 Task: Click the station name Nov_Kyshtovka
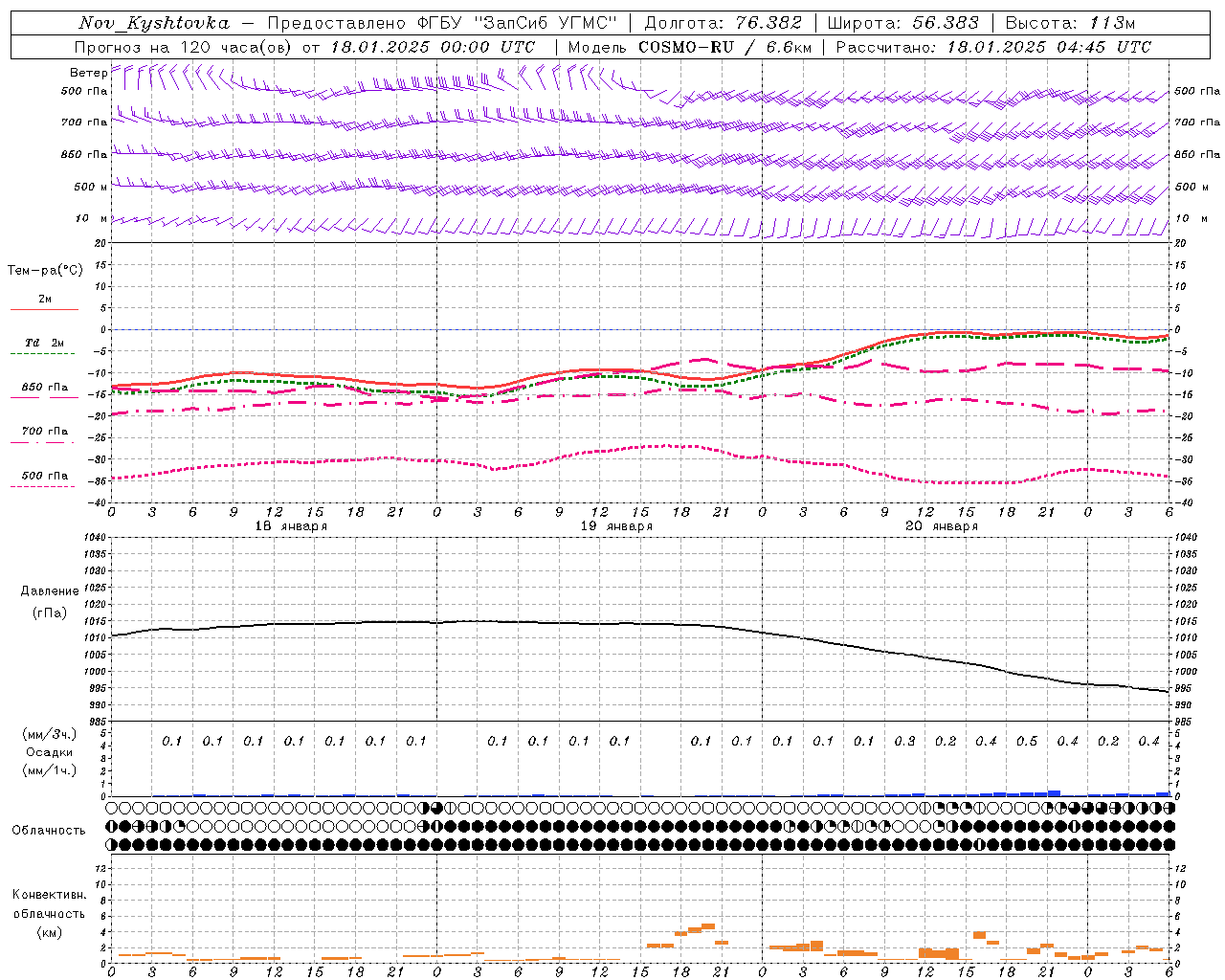point(154,23)
